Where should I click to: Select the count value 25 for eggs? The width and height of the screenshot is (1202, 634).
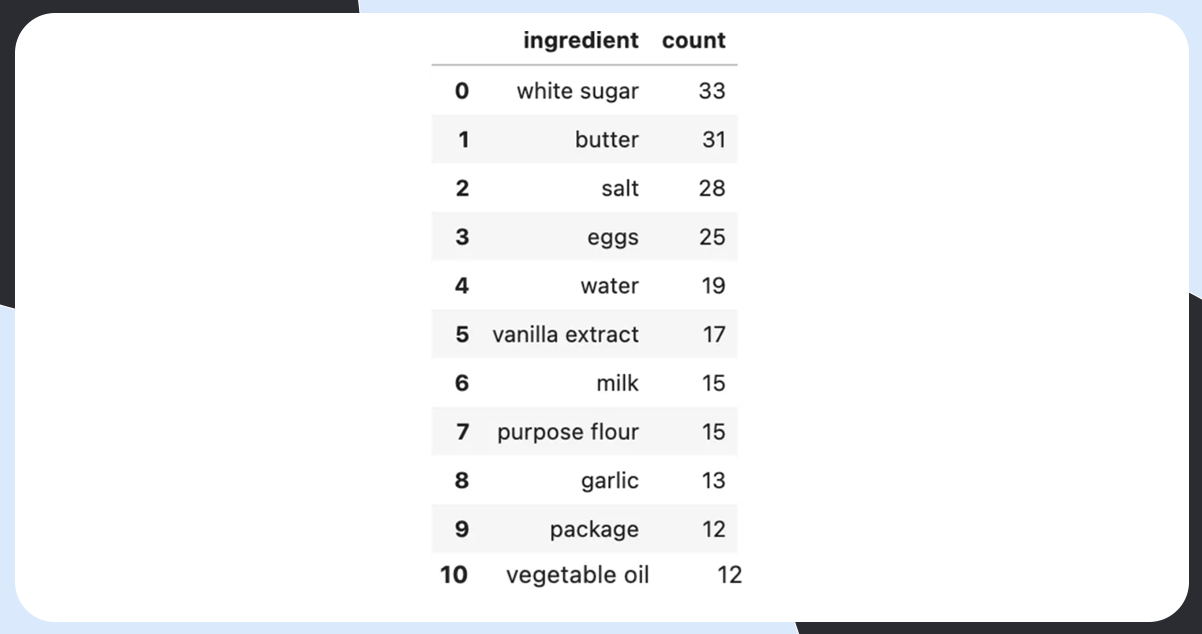[712, 237]
